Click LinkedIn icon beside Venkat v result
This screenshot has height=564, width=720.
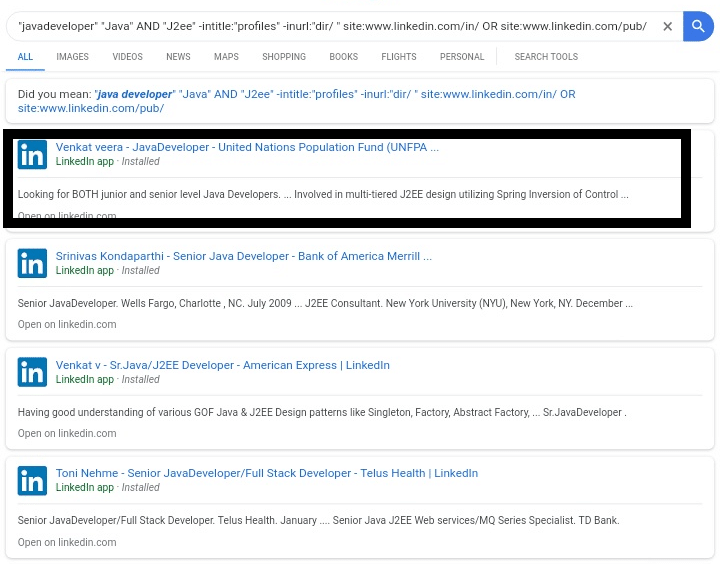pos(32,372)
